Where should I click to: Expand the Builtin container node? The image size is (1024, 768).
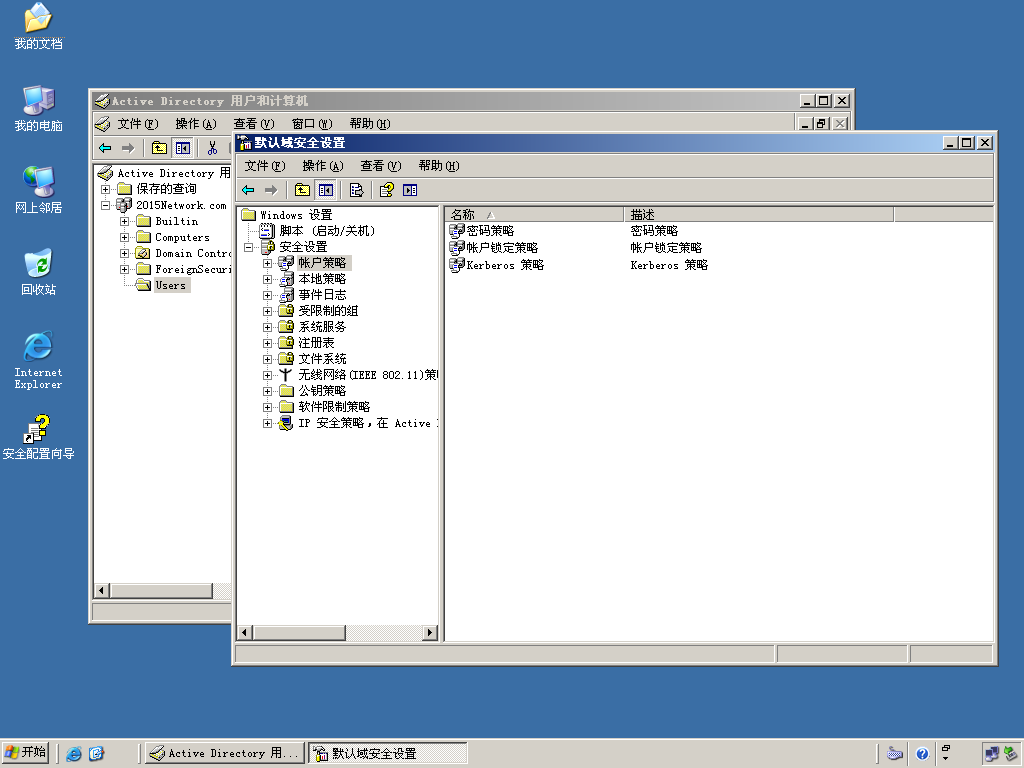(x=124, y=221)
